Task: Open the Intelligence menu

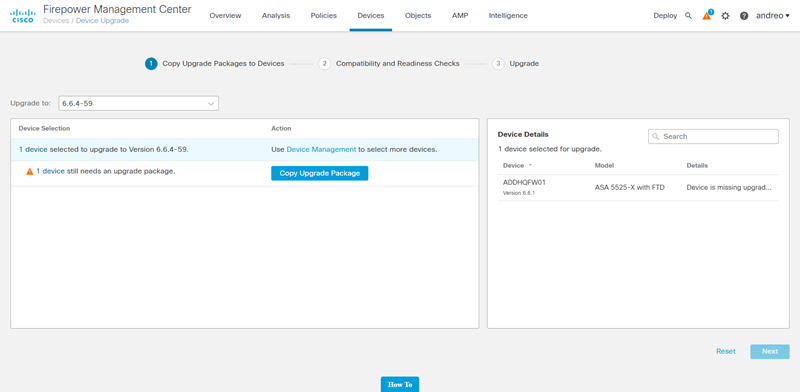Action: click(x=508, y=16)
